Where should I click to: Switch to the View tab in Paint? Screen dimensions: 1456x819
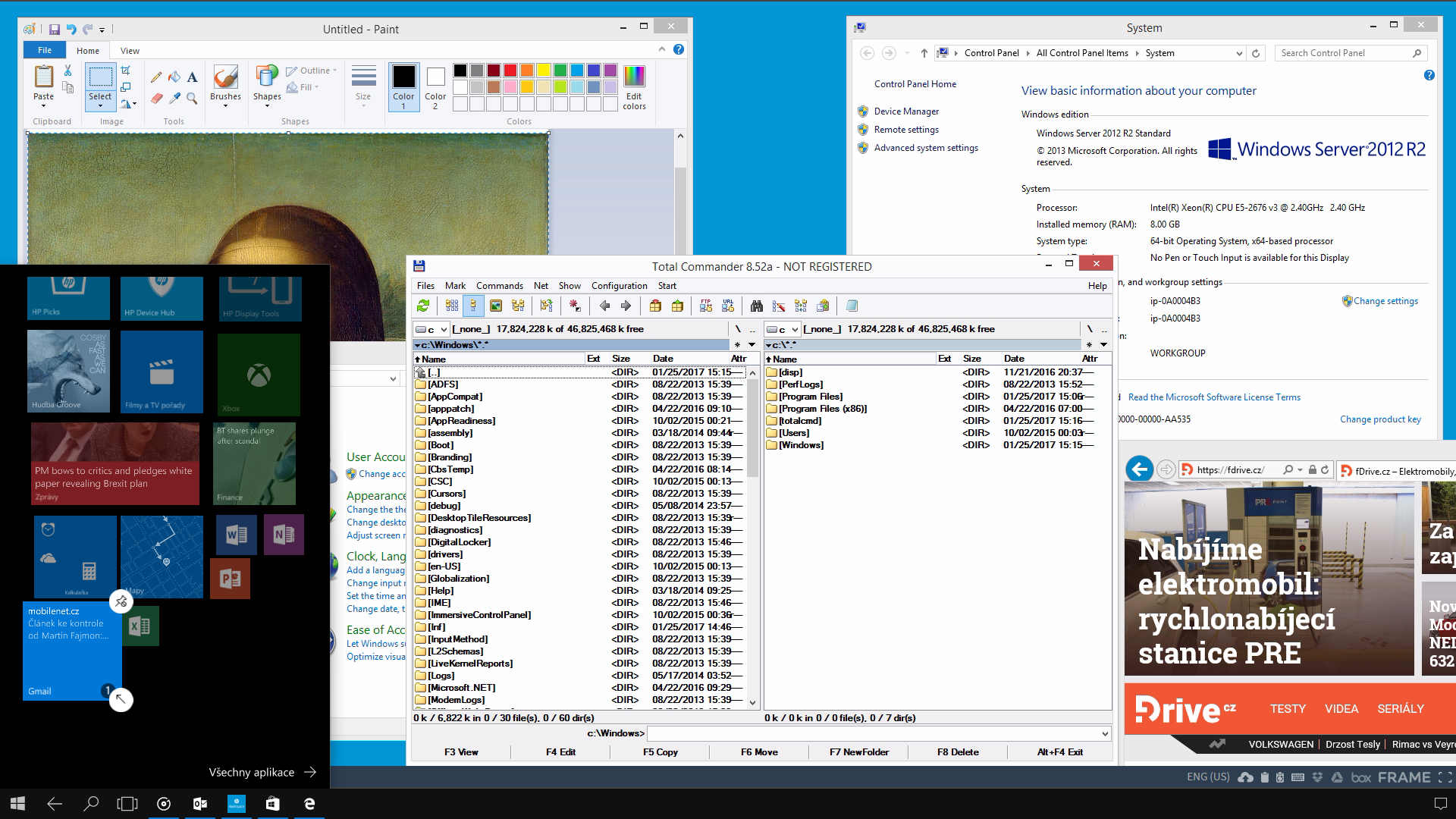point(130,51)
